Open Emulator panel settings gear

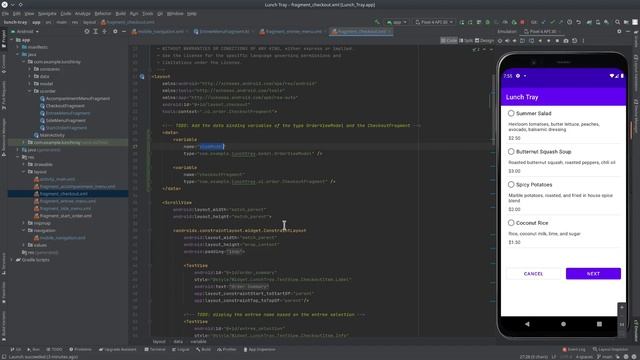pyautogui.click(x=619, y=31)
